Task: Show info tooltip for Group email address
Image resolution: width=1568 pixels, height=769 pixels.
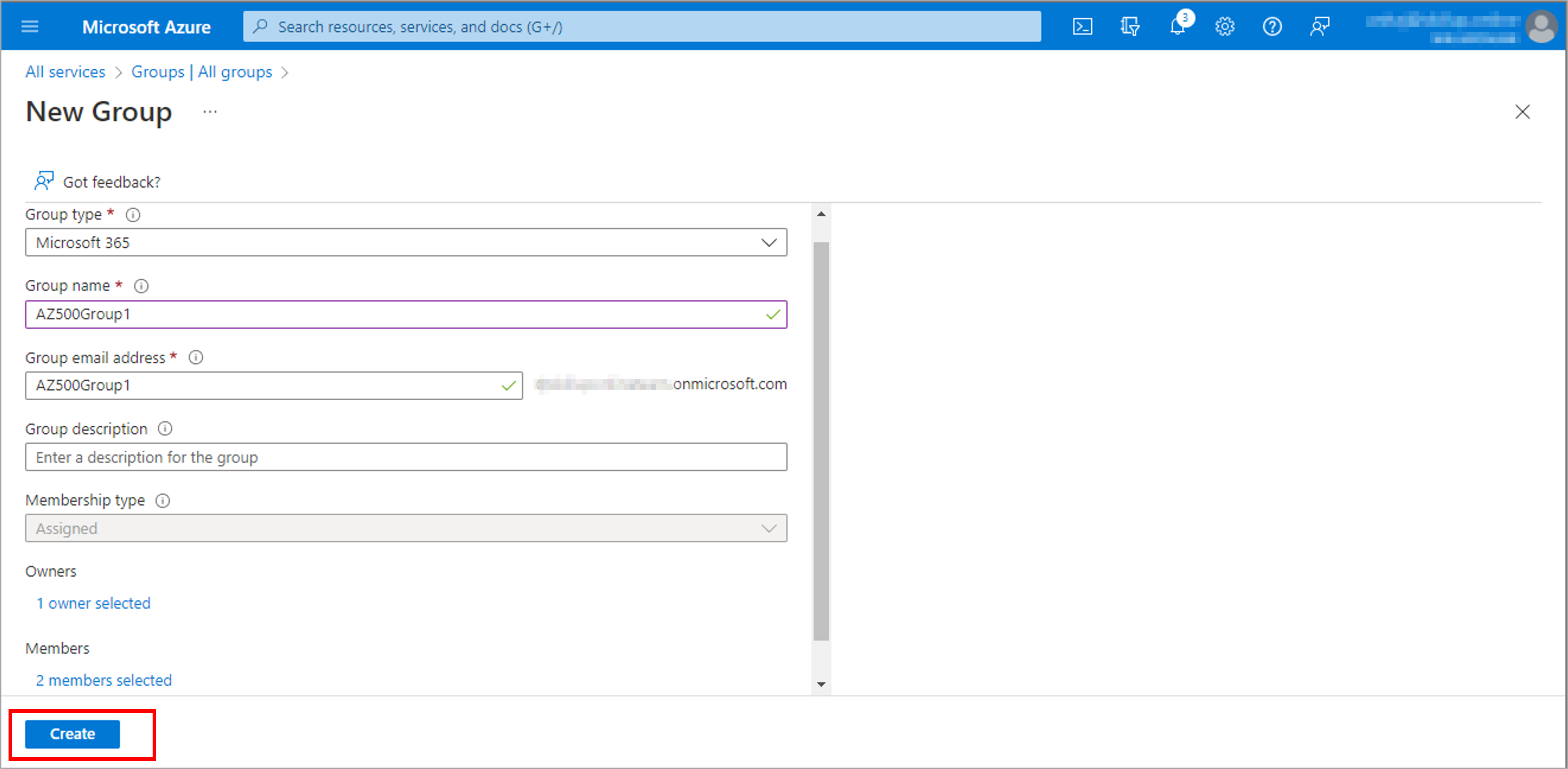Action: (x=195, y=357)
